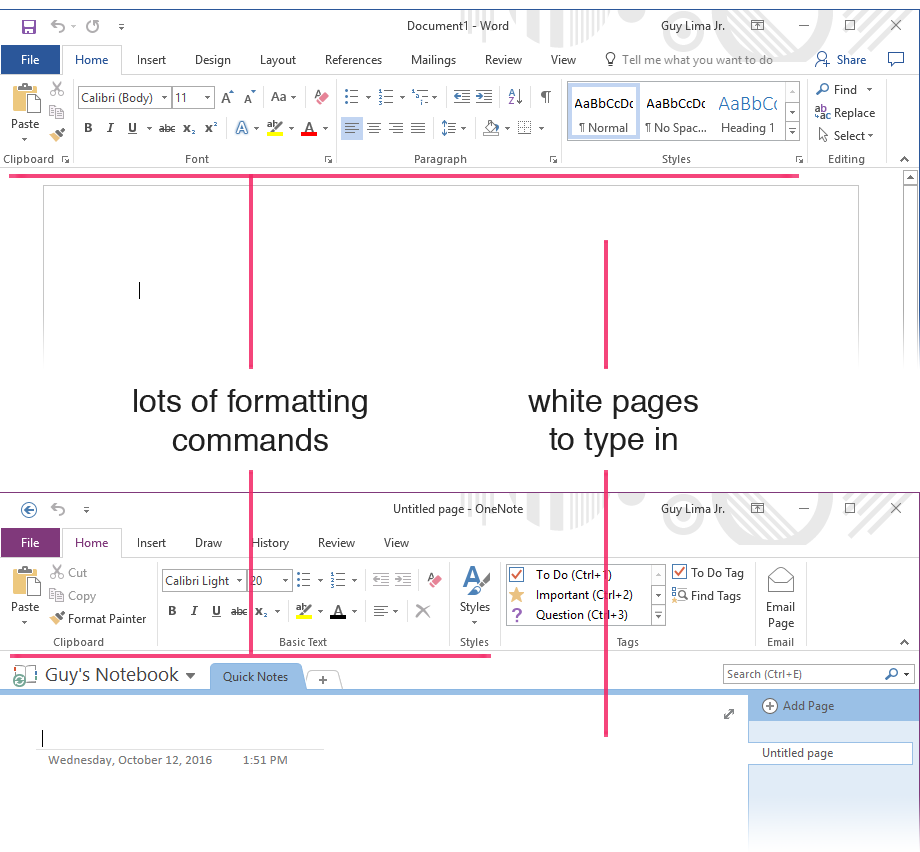Switch to the References tab in Word
The width and height of the screenshot is (920, 852).
(x=353, y=60)
